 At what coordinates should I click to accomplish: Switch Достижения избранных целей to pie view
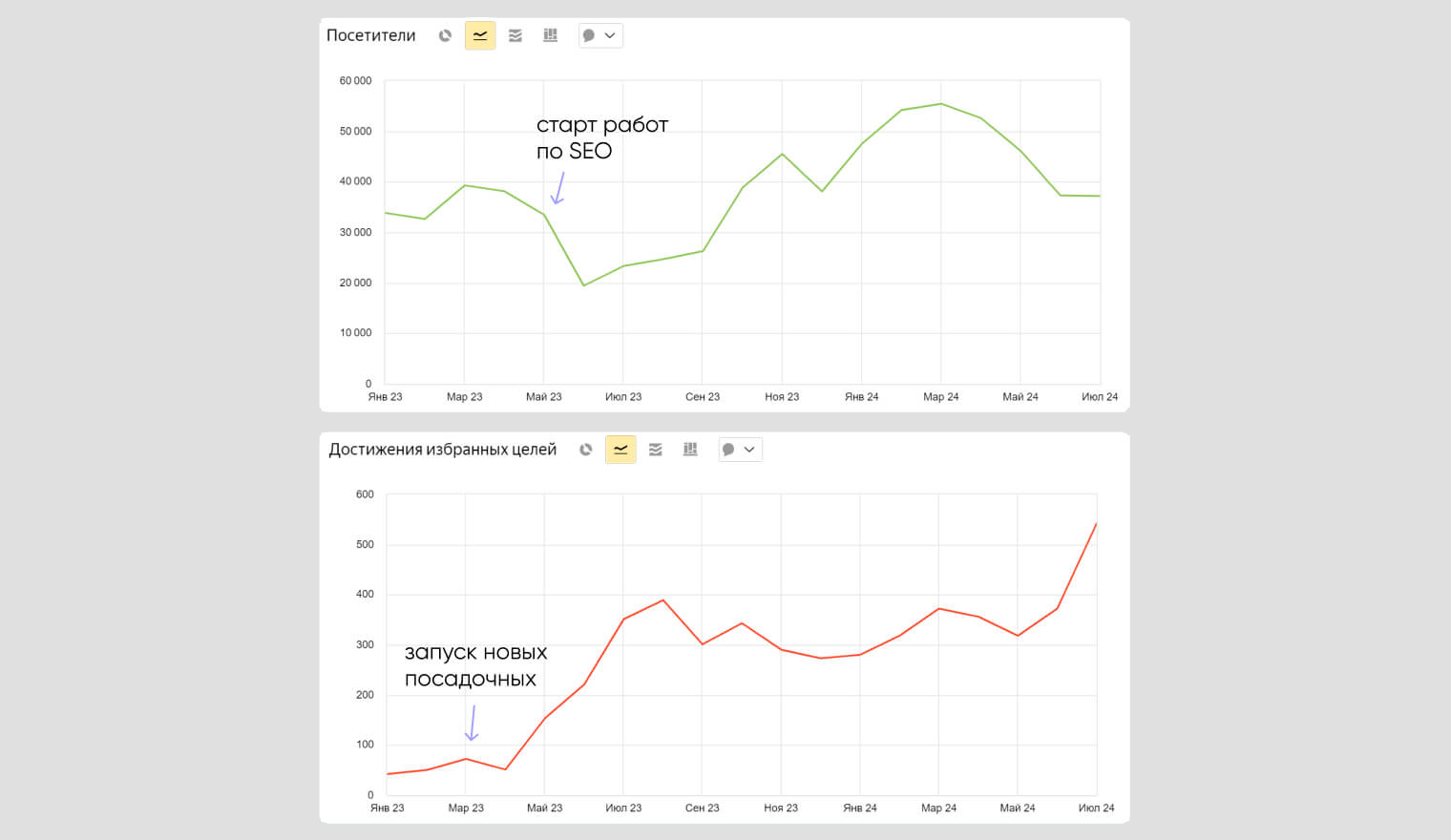click(585, 450)
